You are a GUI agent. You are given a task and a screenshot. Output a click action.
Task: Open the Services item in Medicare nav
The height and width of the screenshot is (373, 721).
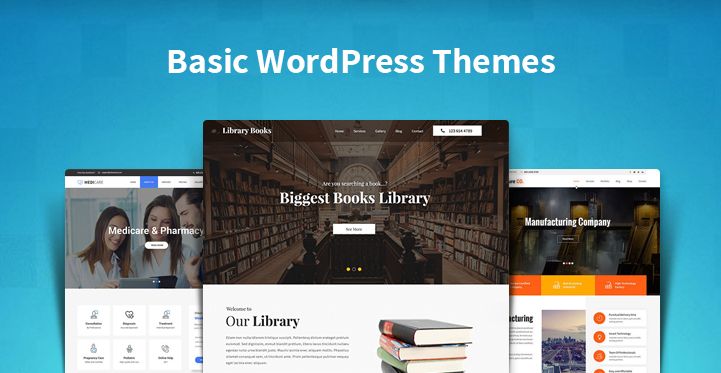click(x=166, y=182)
